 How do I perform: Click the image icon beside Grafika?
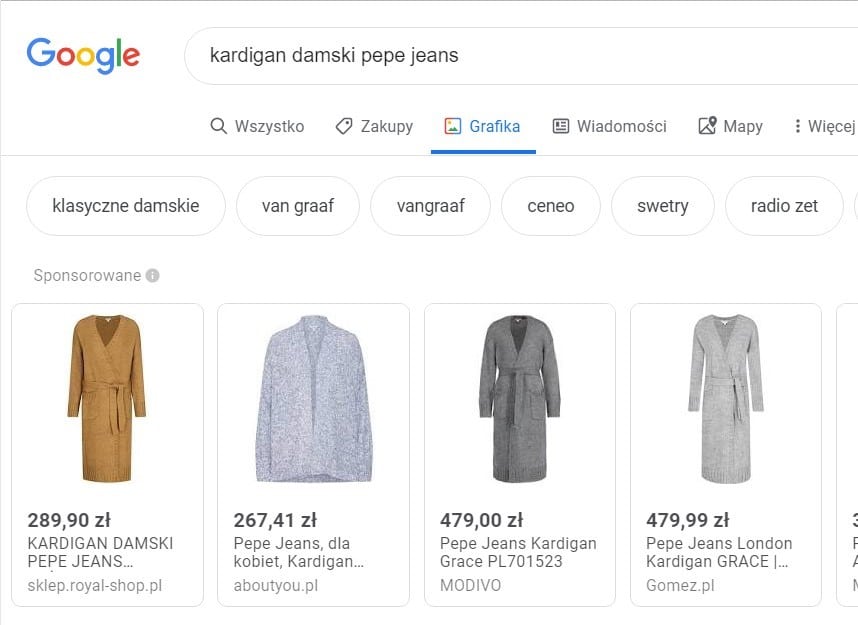(453, 126)
